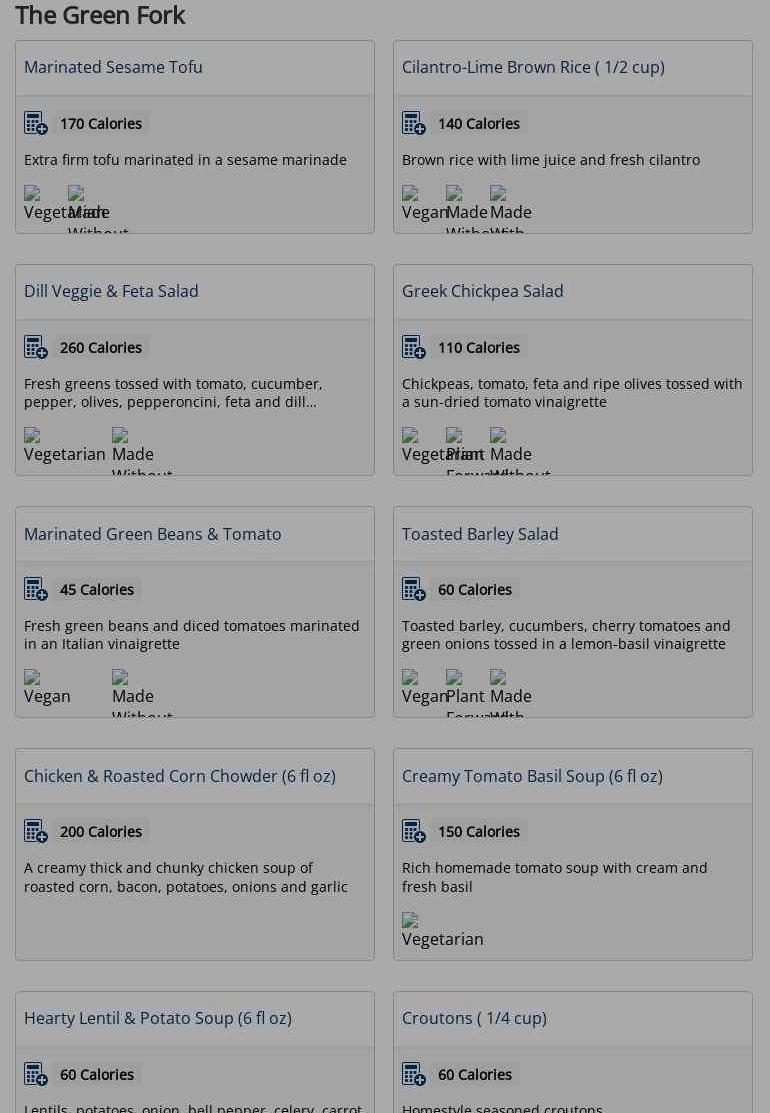Click Vegan icon under Marinated Green Beans
This screenshot has height=1113, width=770.
click(47, 688)
